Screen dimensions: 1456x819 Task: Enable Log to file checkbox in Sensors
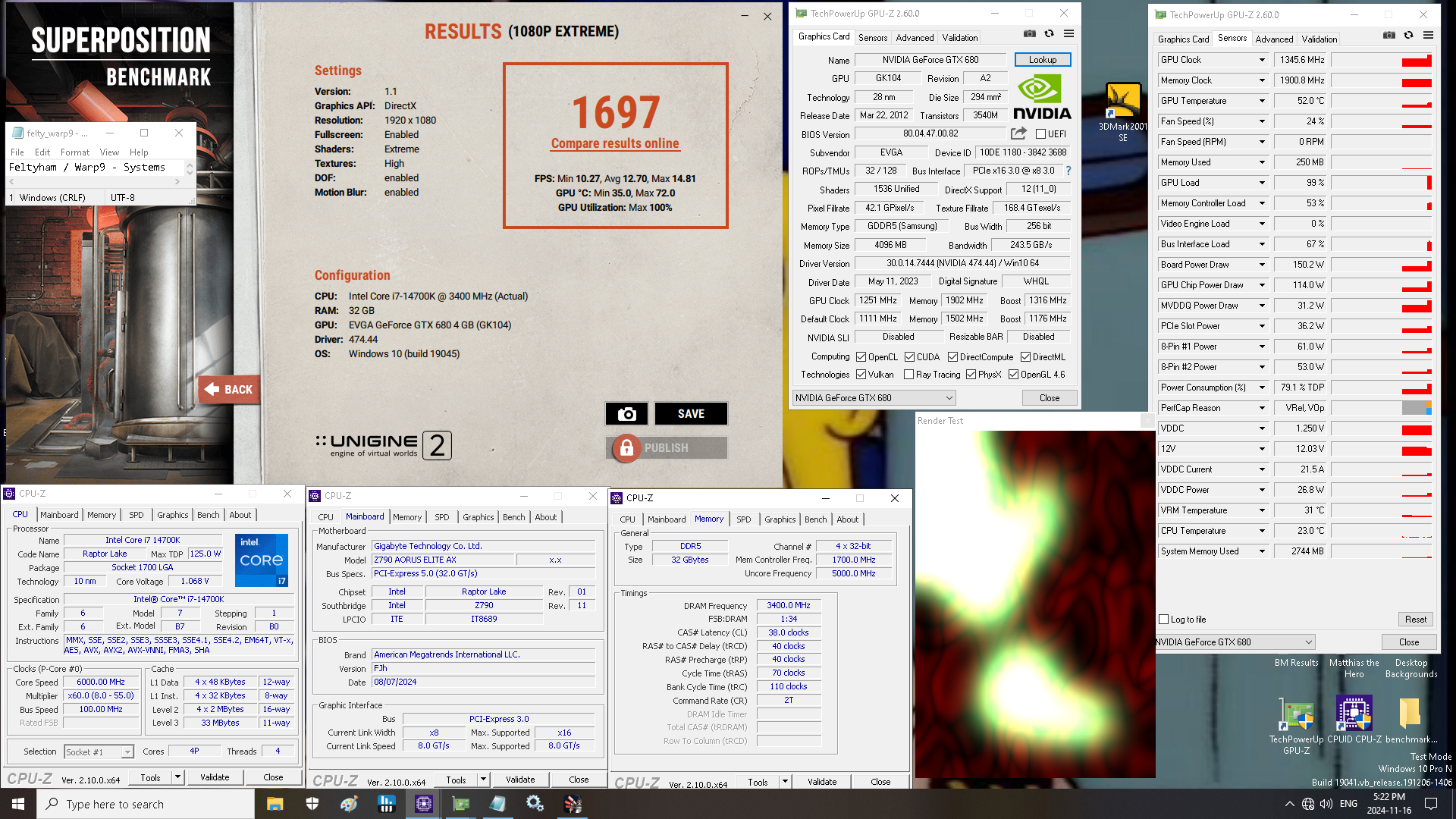(1164, 620)
